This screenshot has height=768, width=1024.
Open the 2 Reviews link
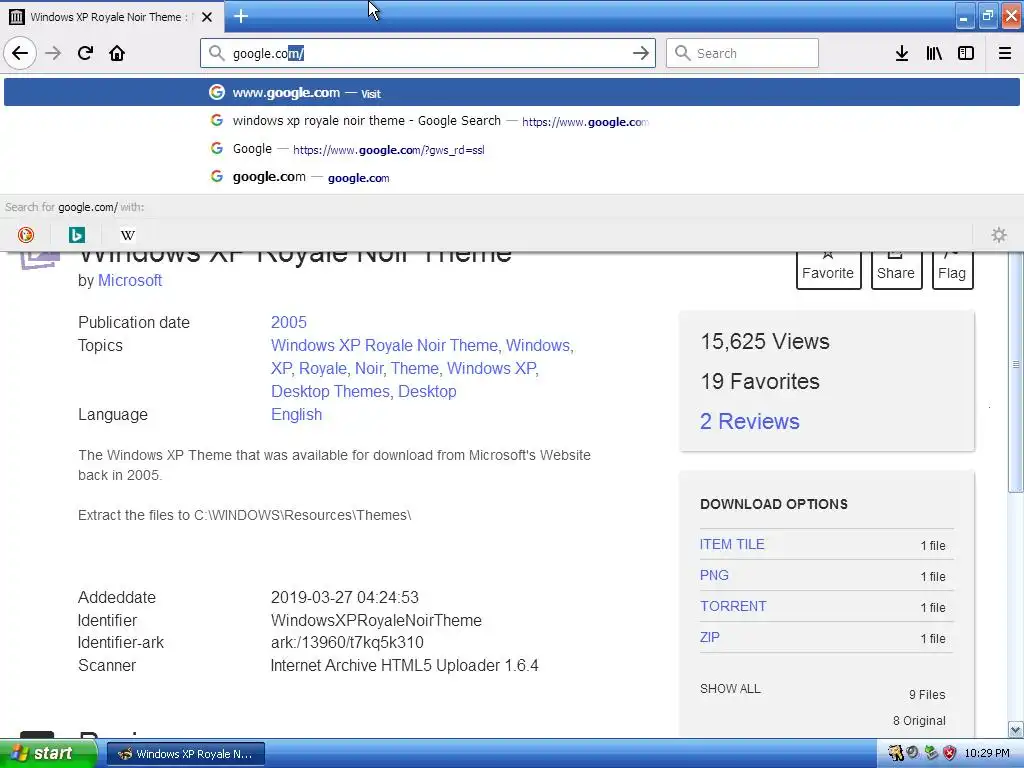click(750, 421)
